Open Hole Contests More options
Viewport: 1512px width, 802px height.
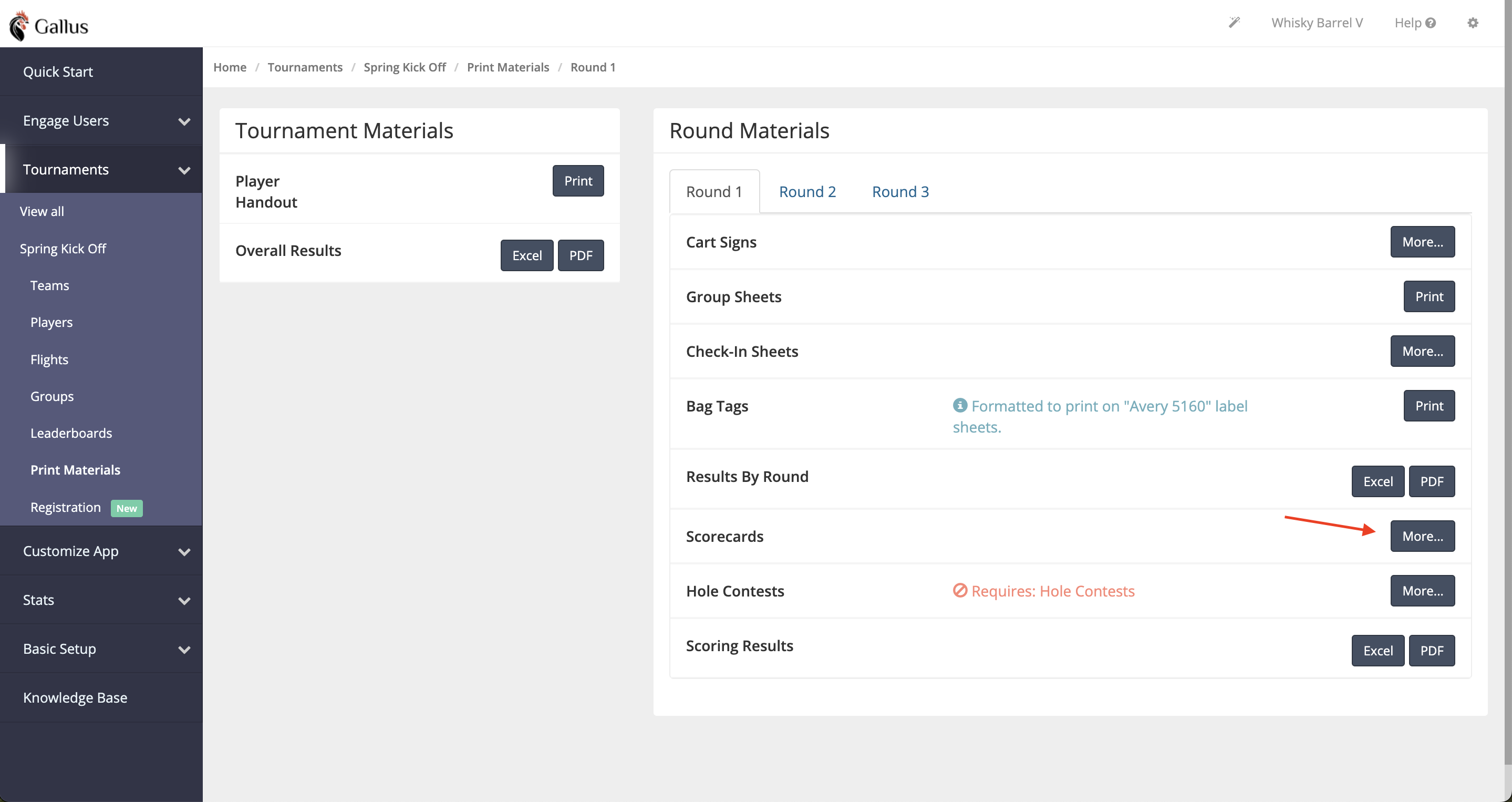click(1422, 591)
